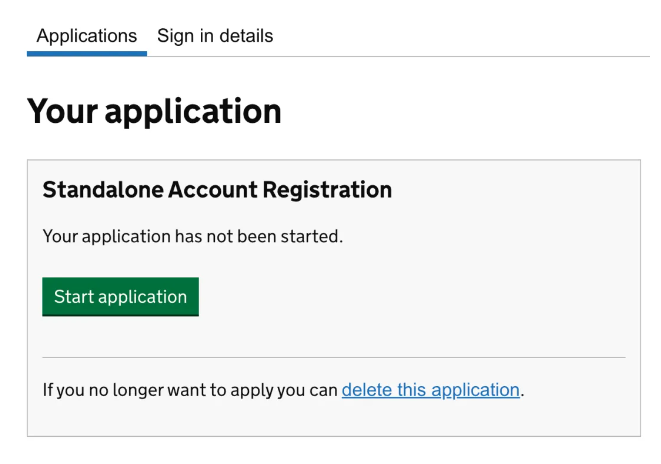This screenshot has height=464, width=661.
Task: Click the word 'Your' in the main heading
Action: [x=62, y=111]
